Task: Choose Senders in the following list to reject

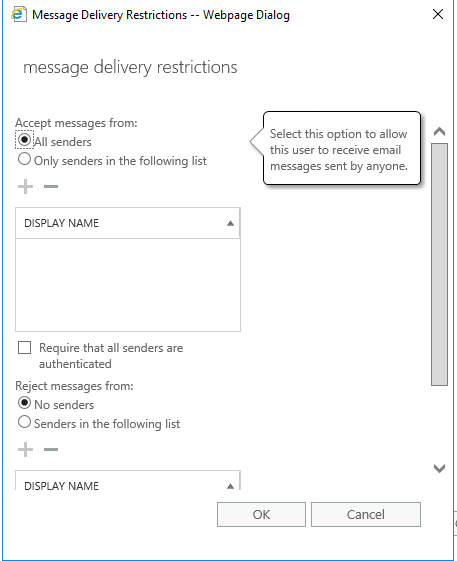Action: pos(24,422)
